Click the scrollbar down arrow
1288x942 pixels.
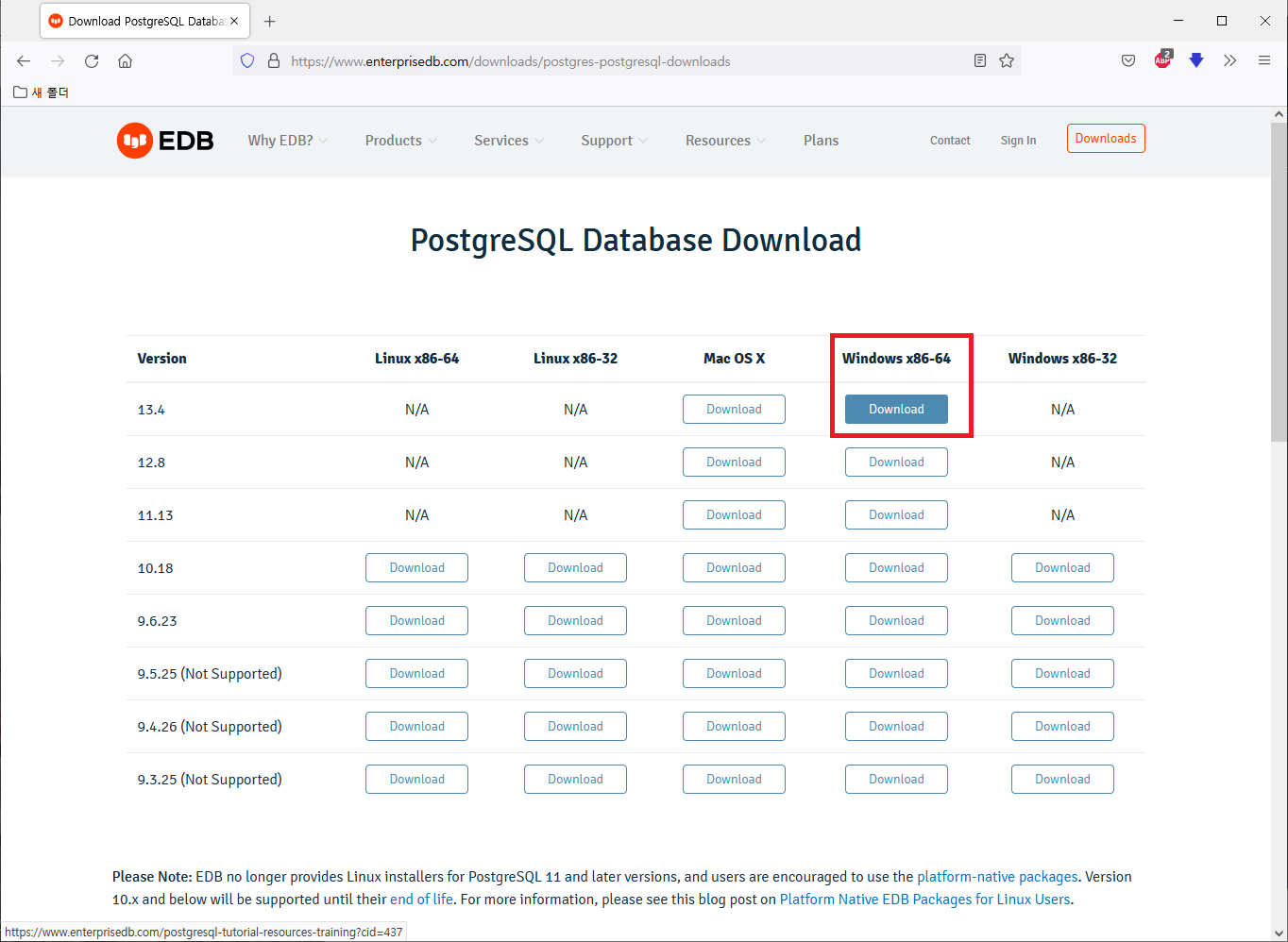click(1279, 934)
